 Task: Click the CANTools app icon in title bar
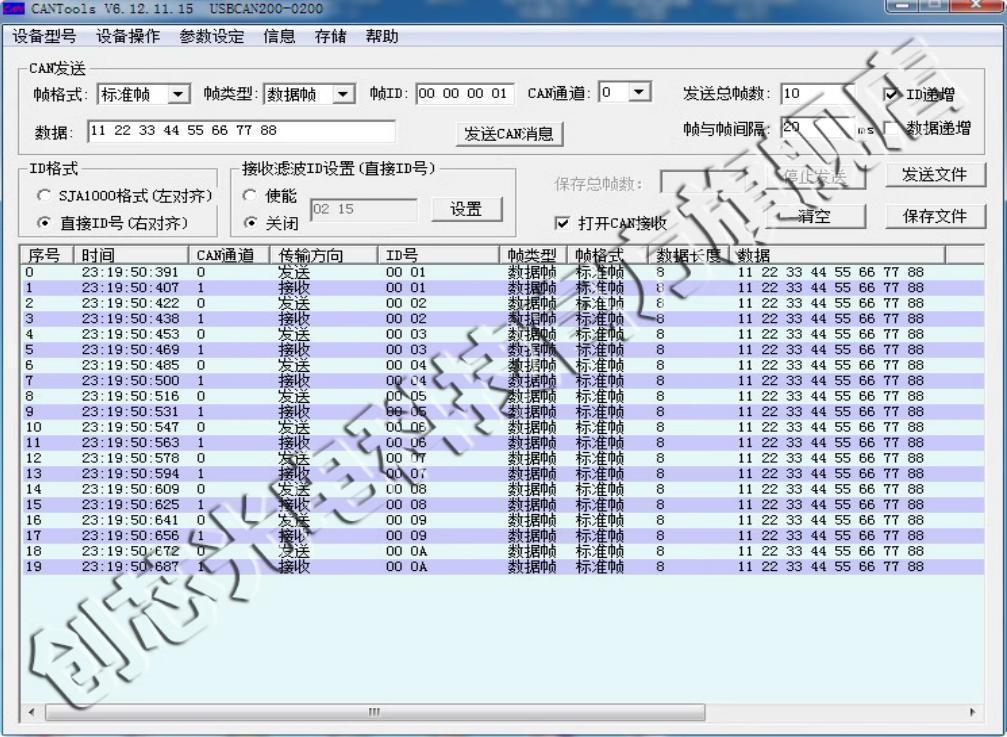pyautogui.click(x=12, y=8)
